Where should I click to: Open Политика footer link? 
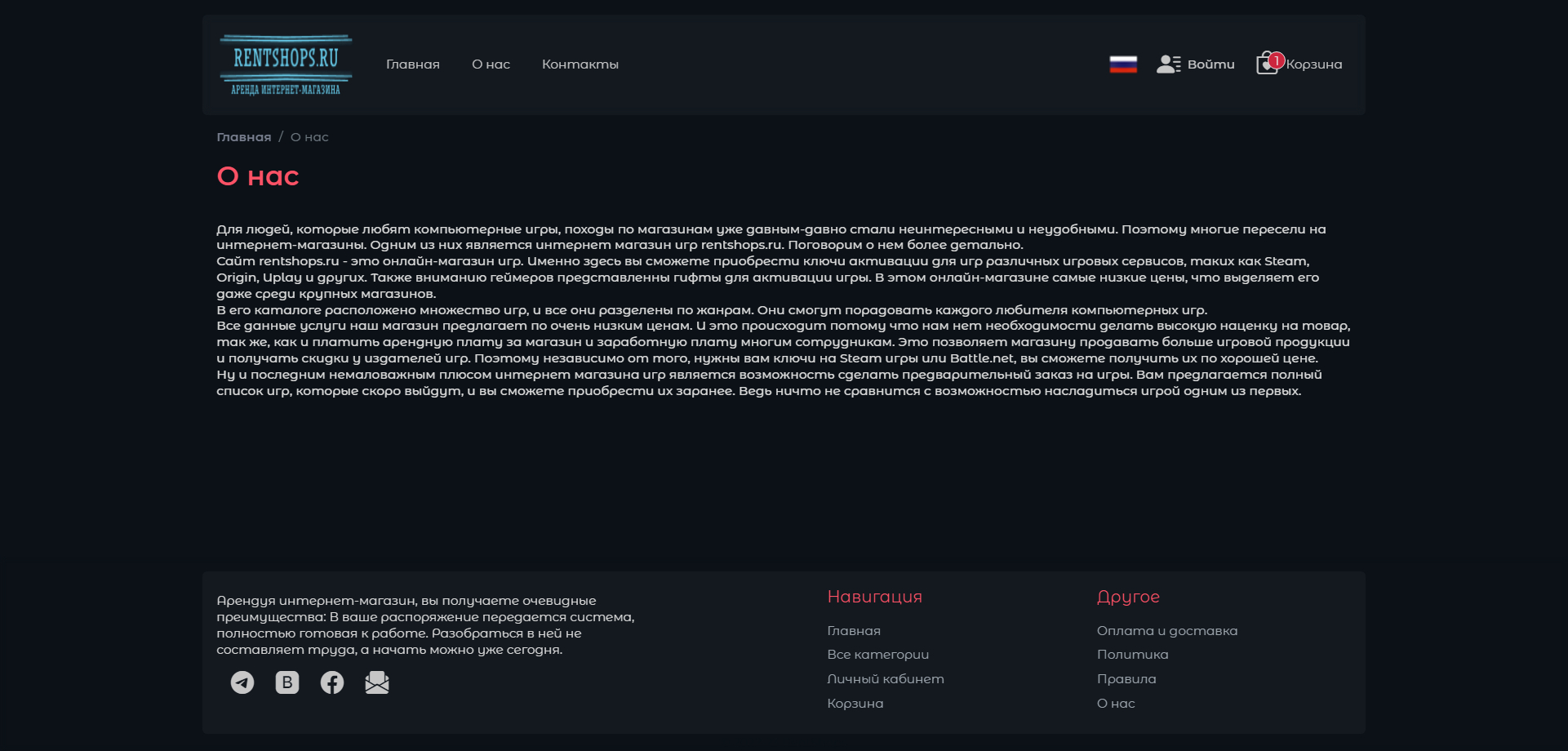[x=1133, y=655]
